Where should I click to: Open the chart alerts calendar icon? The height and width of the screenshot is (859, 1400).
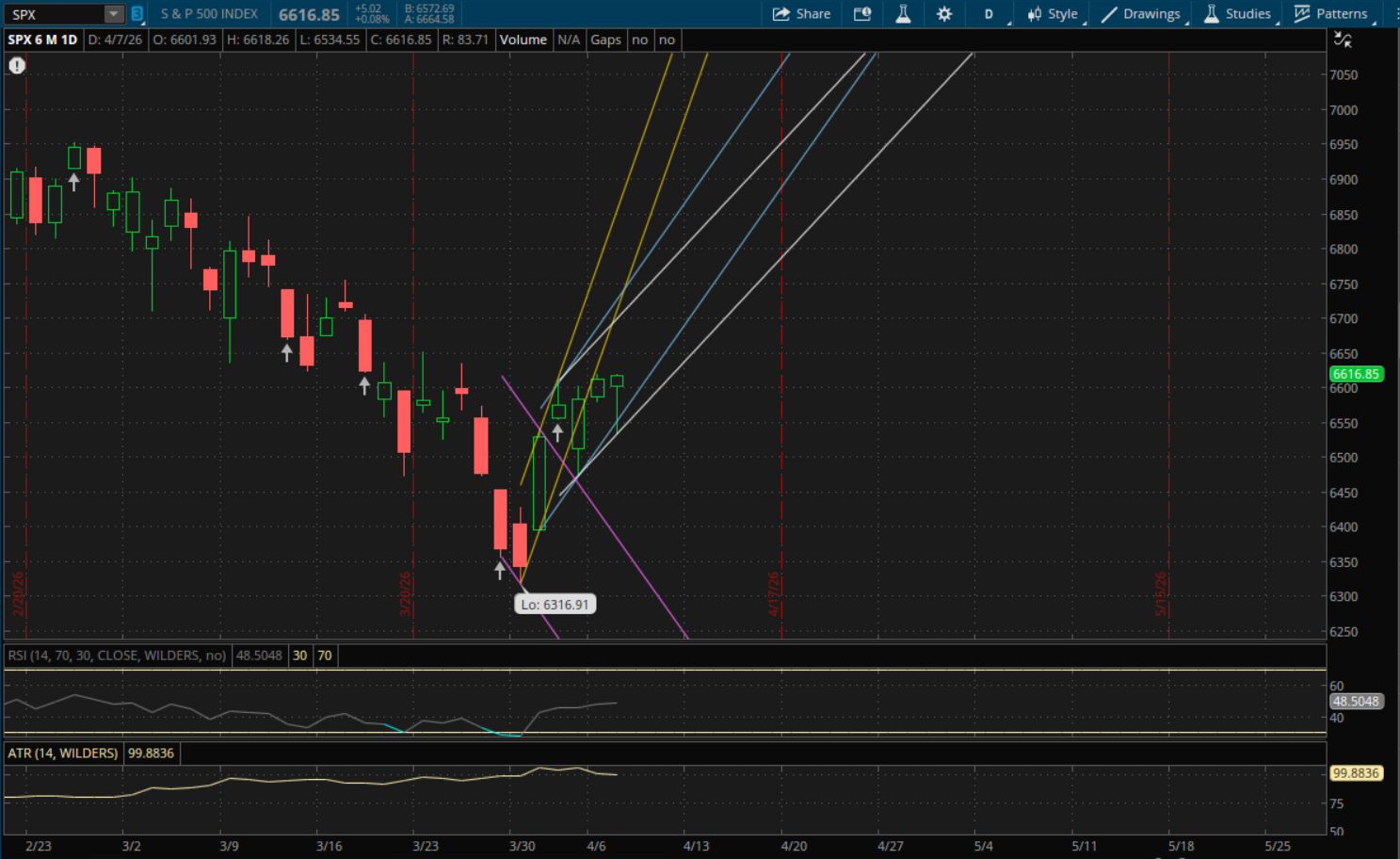pos(861,14)
